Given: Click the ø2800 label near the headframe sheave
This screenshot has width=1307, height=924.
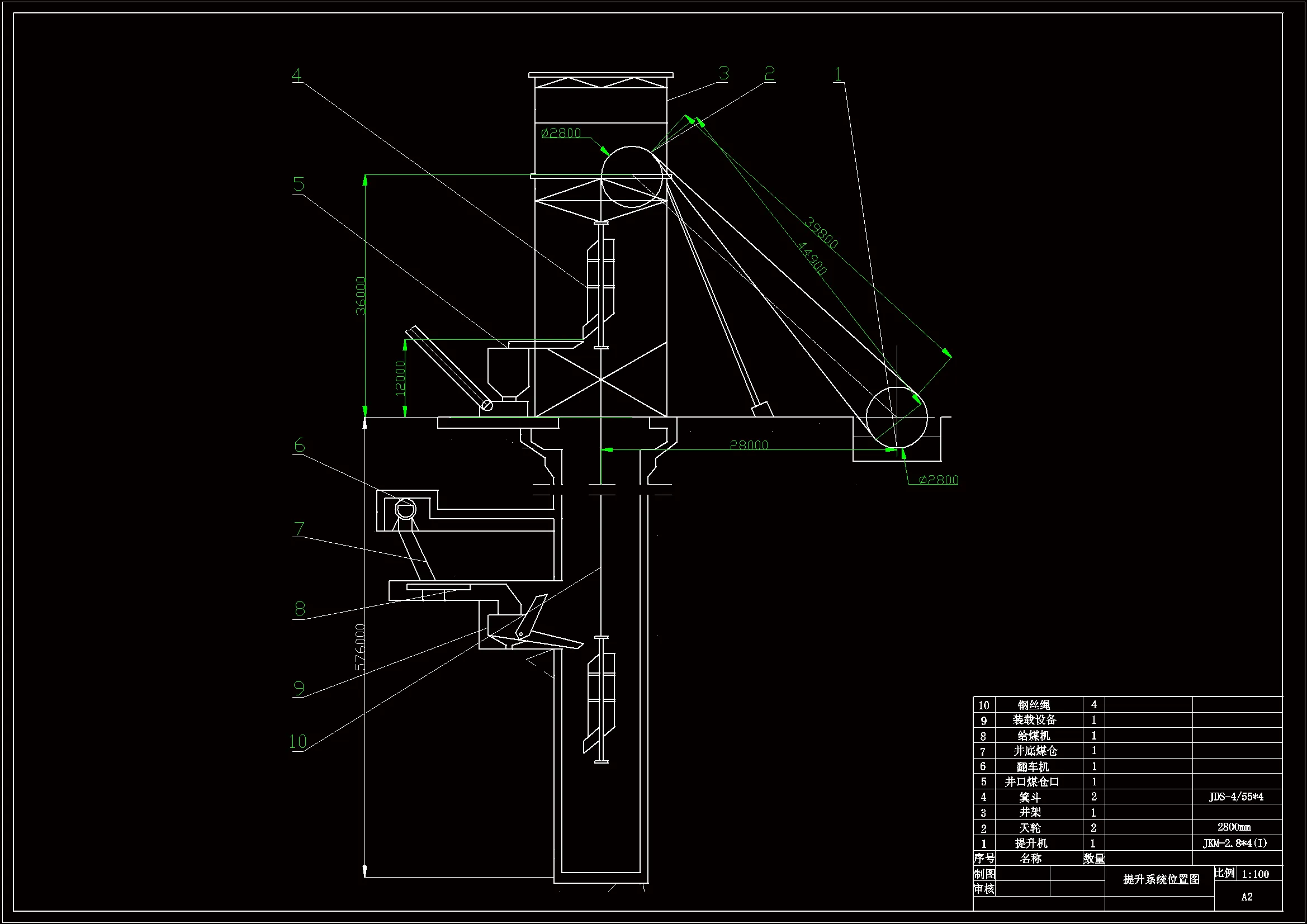Looking at the screenshot, I should (561, 133).
